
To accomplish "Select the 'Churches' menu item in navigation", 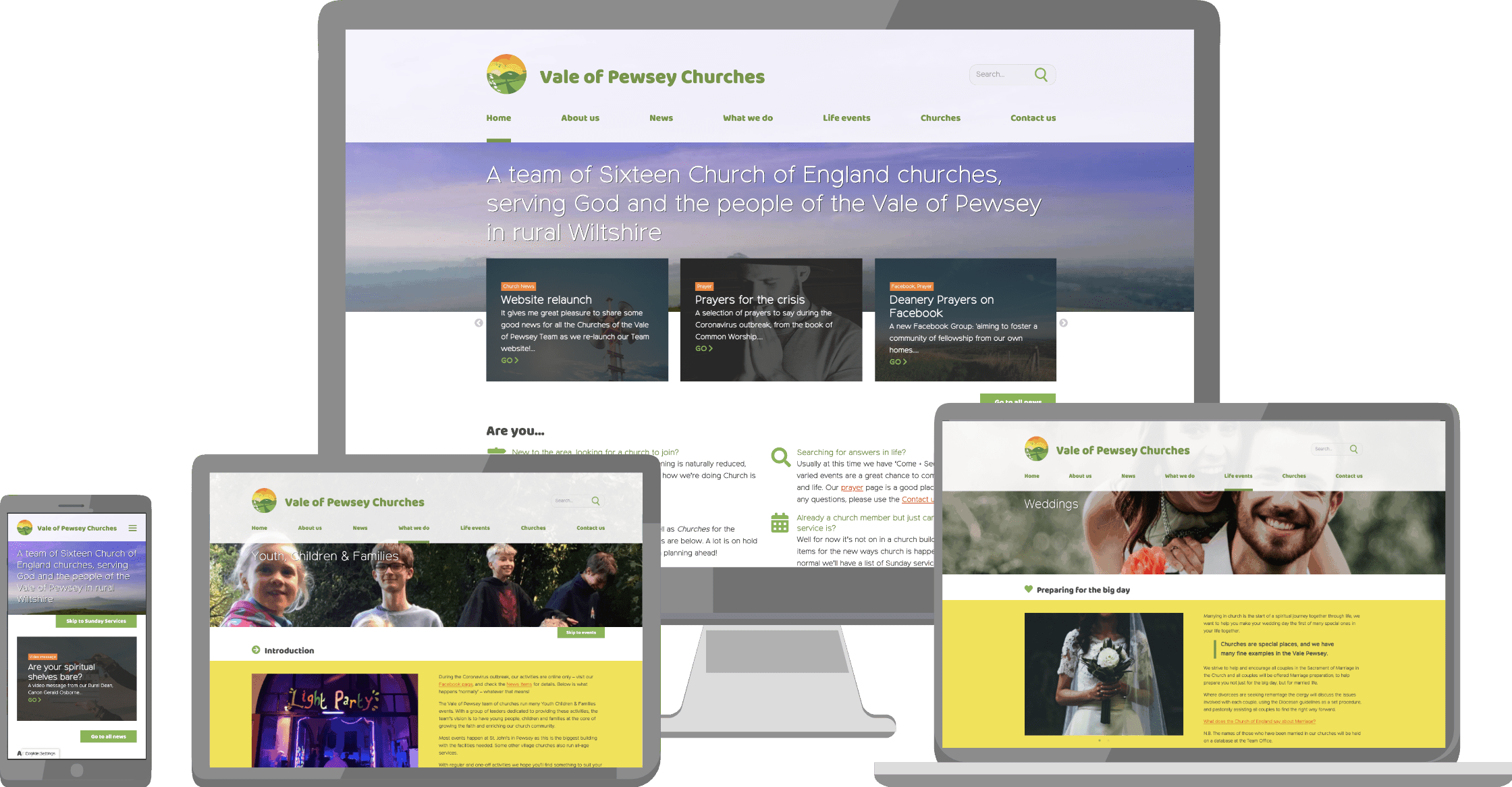I will pyautogui.click(x=939, y=117).
